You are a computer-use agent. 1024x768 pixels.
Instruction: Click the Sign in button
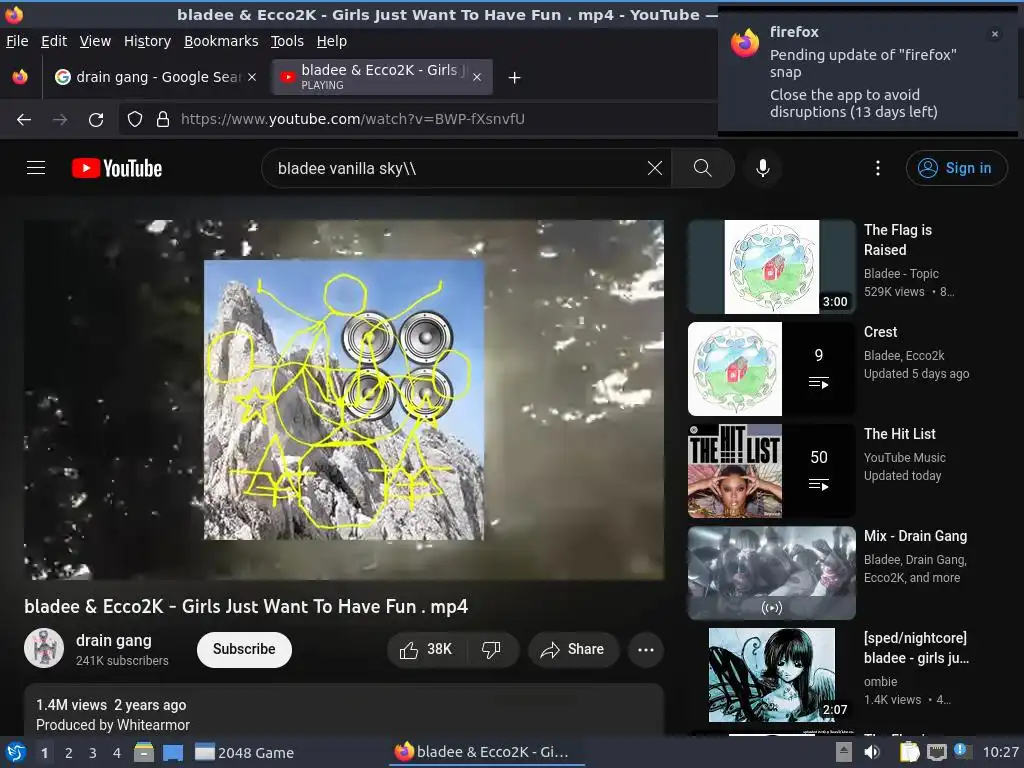pyautogui.click(x=956, y=168)
